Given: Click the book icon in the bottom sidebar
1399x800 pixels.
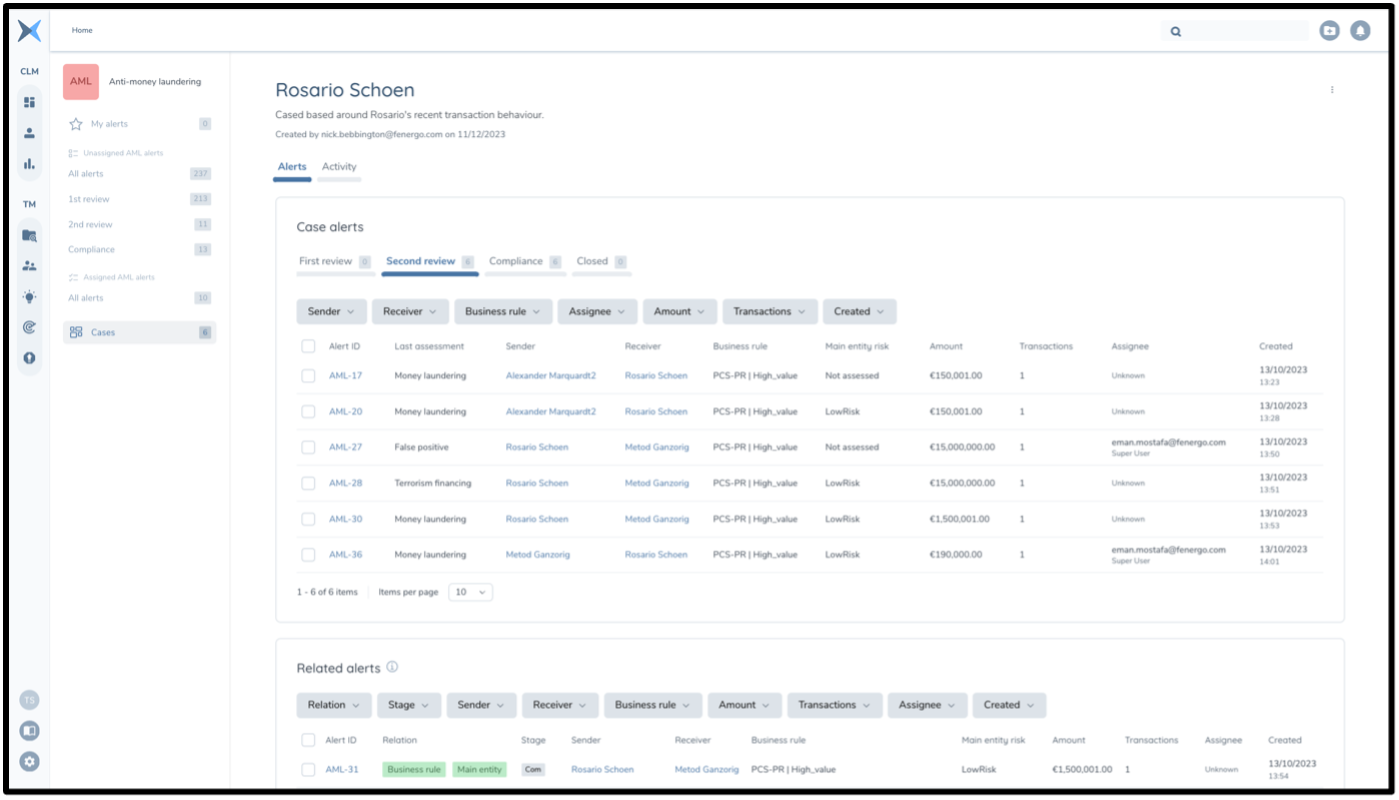Looking at the screenshot, I should 29,731.
